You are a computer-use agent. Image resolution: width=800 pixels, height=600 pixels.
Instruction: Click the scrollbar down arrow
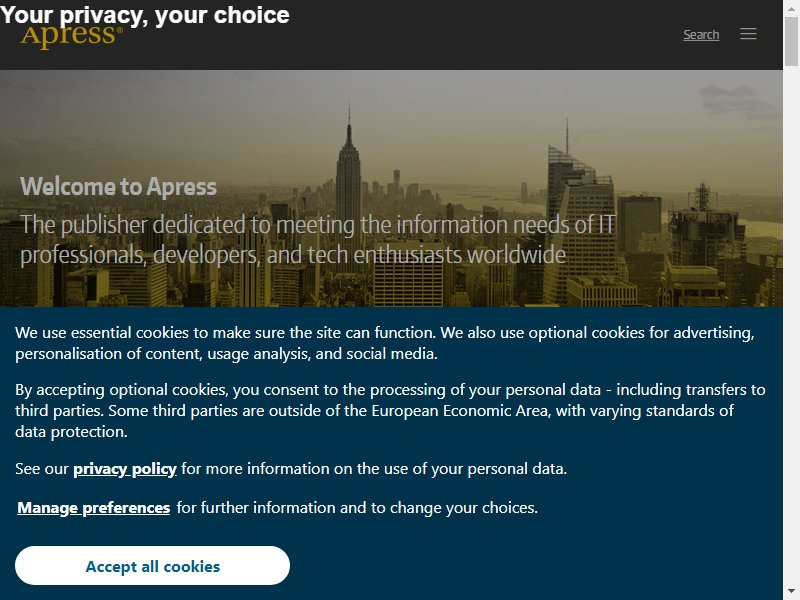(791, 593)
